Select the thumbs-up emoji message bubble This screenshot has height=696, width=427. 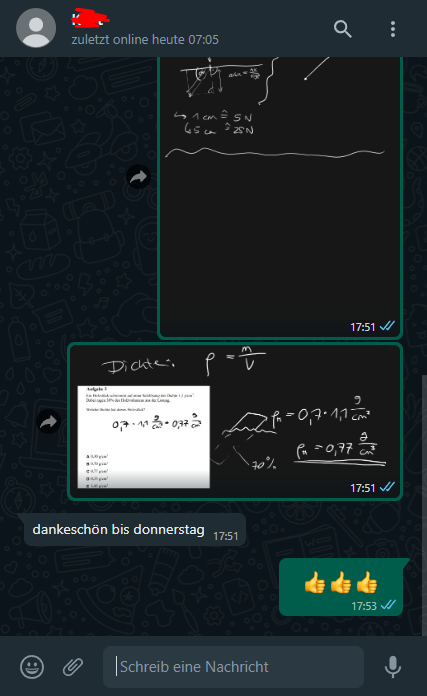[341, 587]
